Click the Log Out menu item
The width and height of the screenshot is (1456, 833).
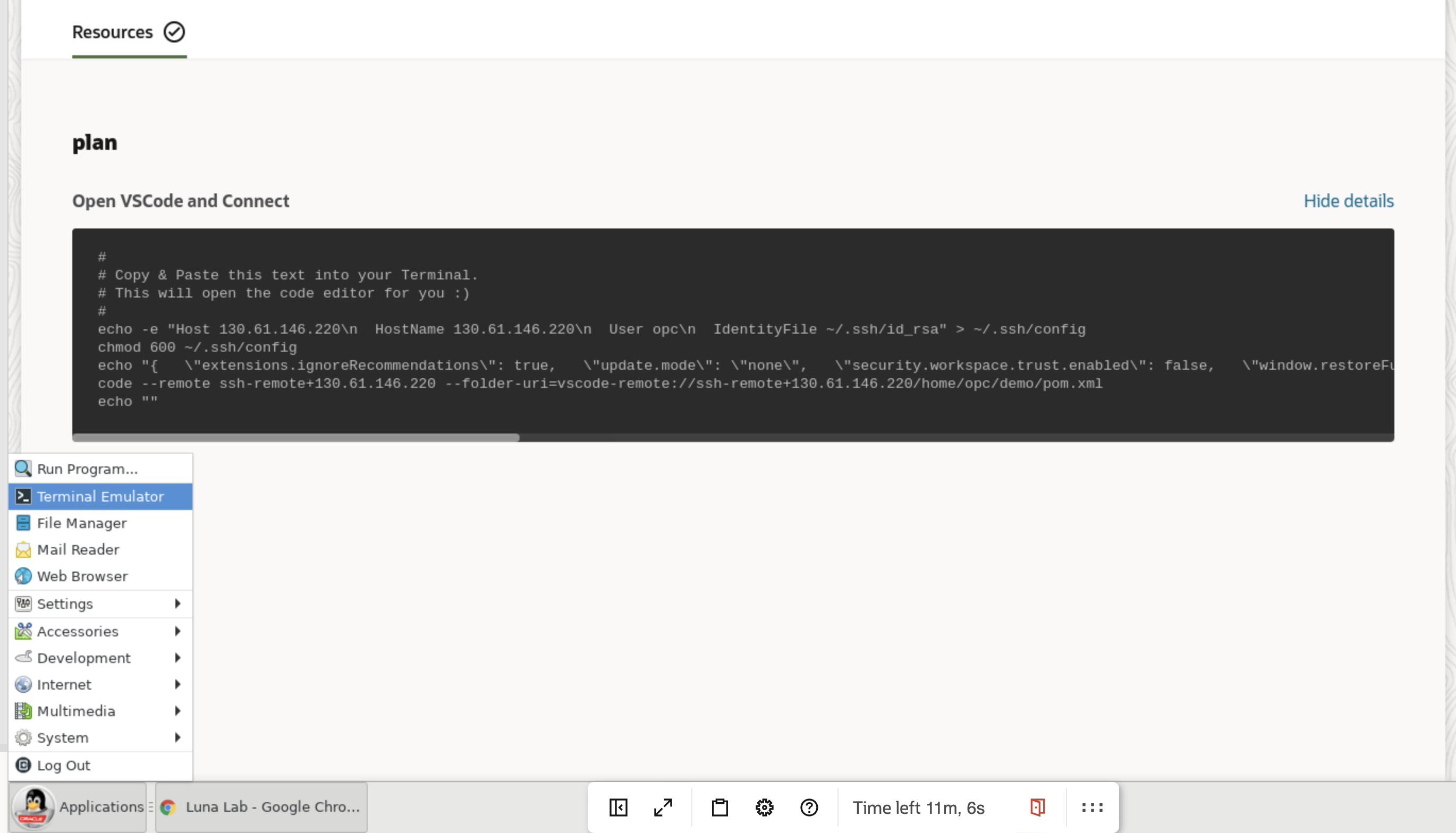[x=63, y=765]
